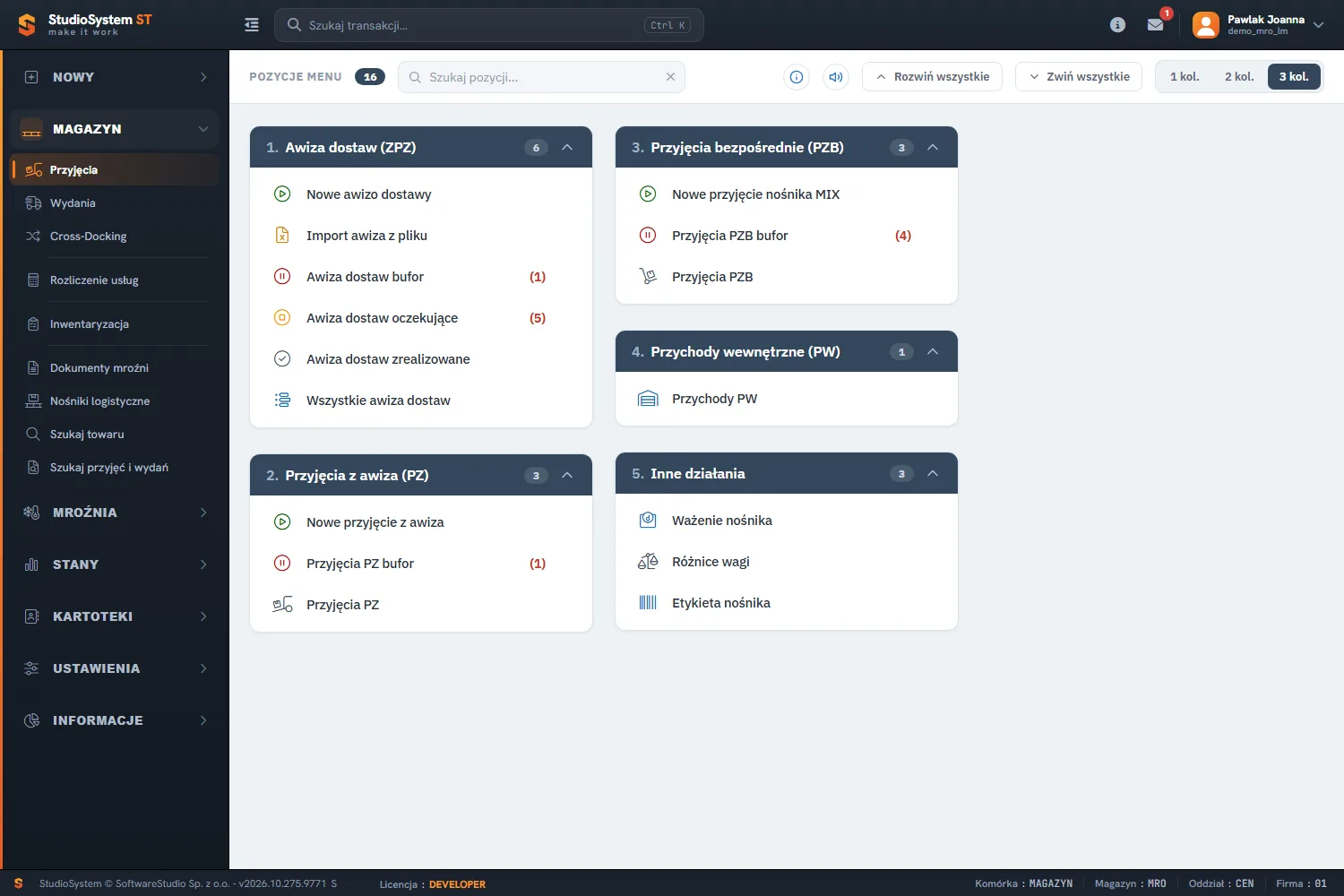This screenshot has height=896, width=1344.
Task: Open Nośniki logistyczne in the sidebar
Action: (115, 401)
